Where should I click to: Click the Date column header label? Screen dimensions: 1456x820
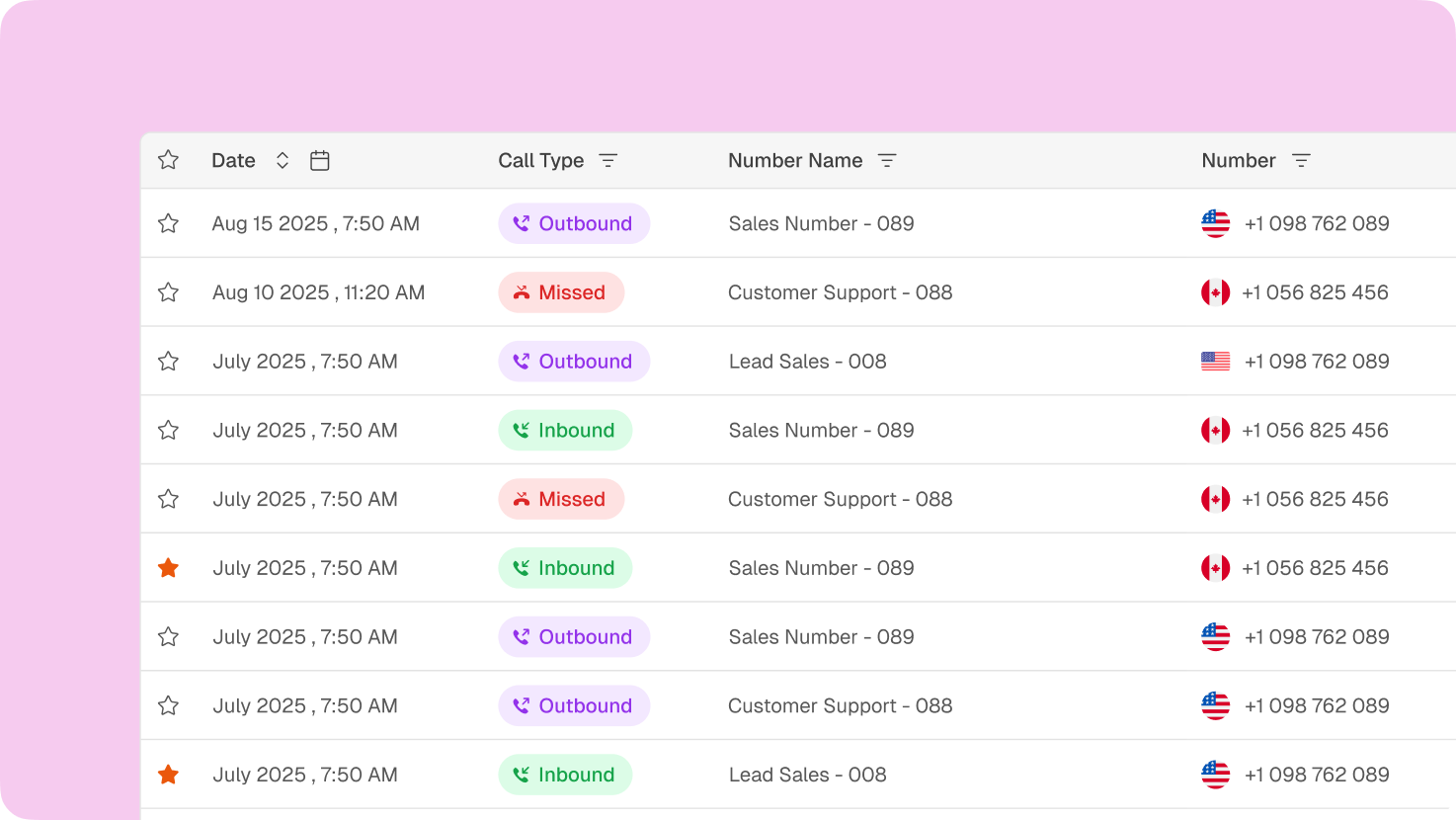(x=233, y=160)
